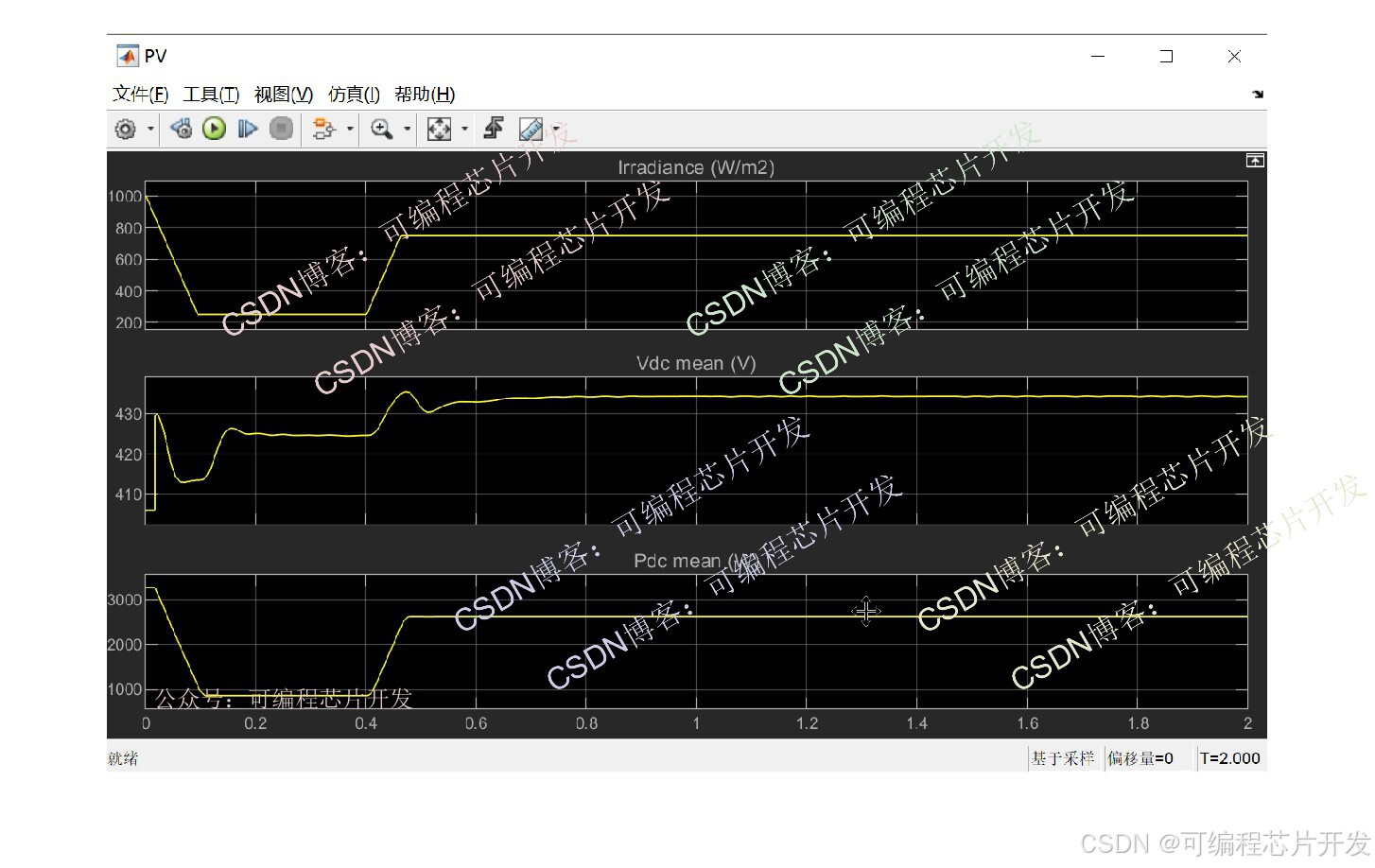Open the 工具(T) menu
The height and width of the screenshot is (868, 1375).
coord(211,94)
